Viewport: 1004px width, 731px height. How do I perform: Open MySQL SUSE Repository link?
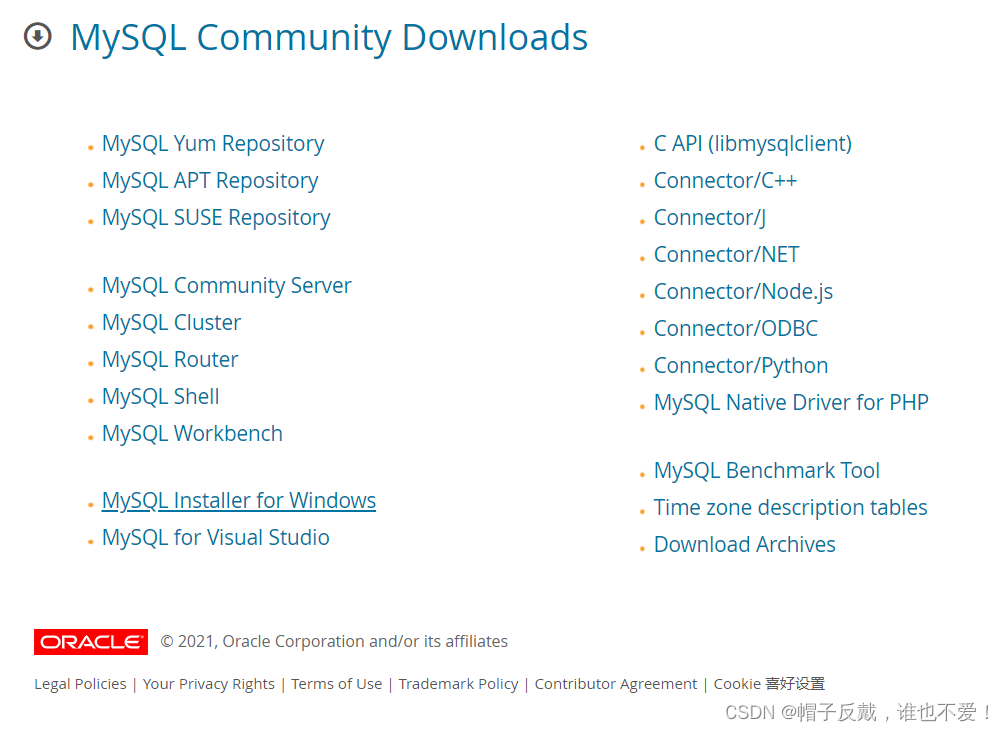click(x=216, y=218)
